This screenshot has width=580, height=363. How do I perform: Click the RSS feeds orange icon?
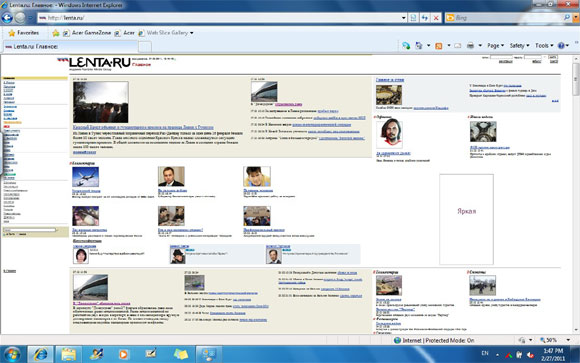click(x=439, y=46)
